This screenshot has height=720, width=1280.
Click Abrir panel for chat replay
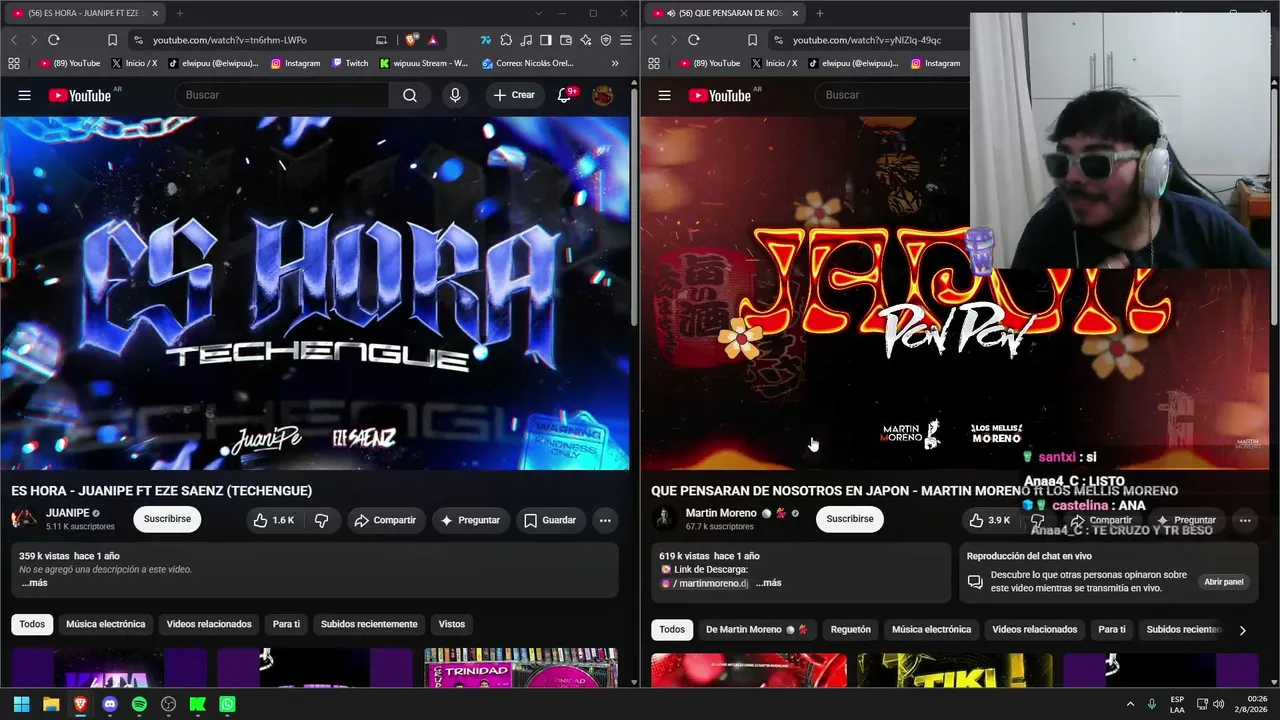(x=1224, y=582)
